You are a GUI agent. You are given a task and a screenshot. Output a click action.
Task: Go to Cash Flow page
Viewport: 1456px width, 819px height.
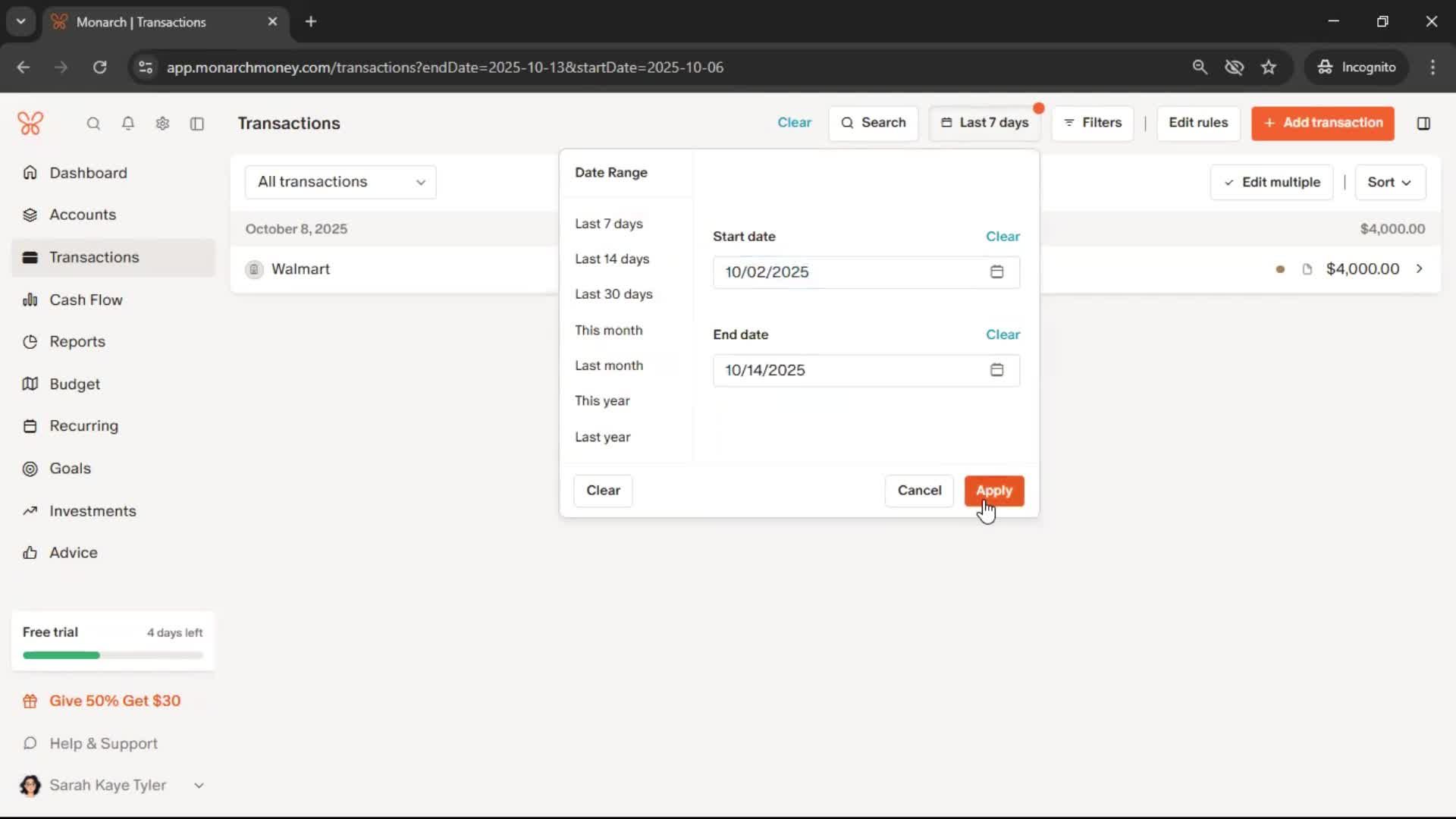point(86,300)
